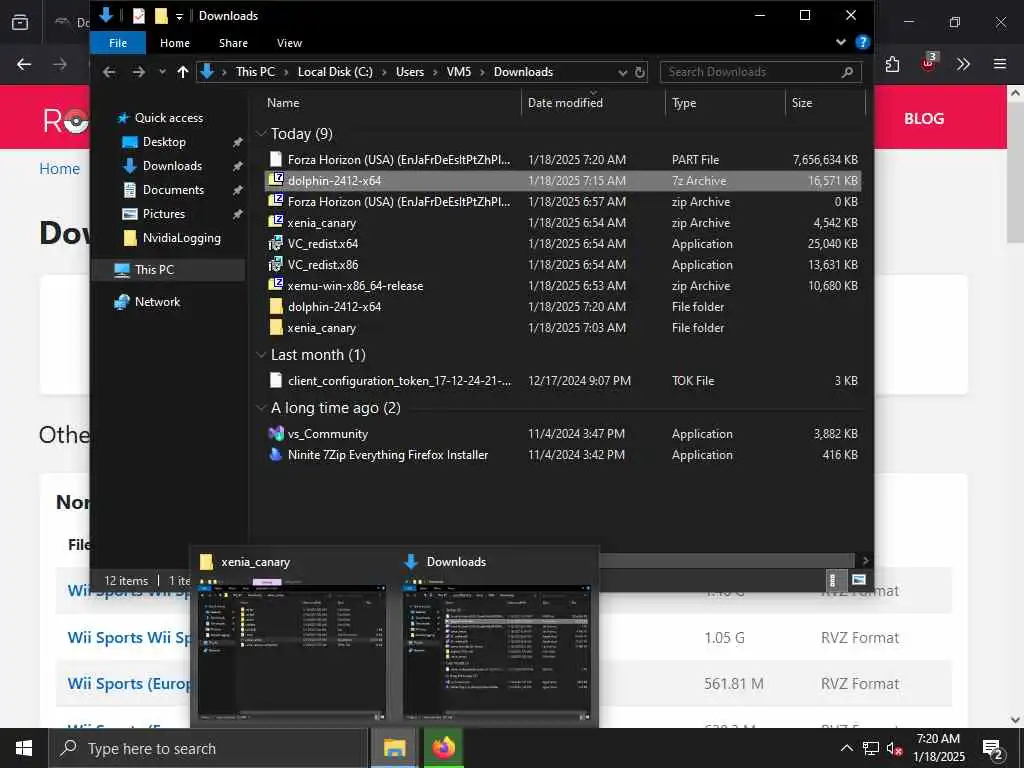Image resolution: width=1024 pixels, height=768 pixels.
Task: Switch to the Home ribbon tab
Action: [x=174, y=43]
